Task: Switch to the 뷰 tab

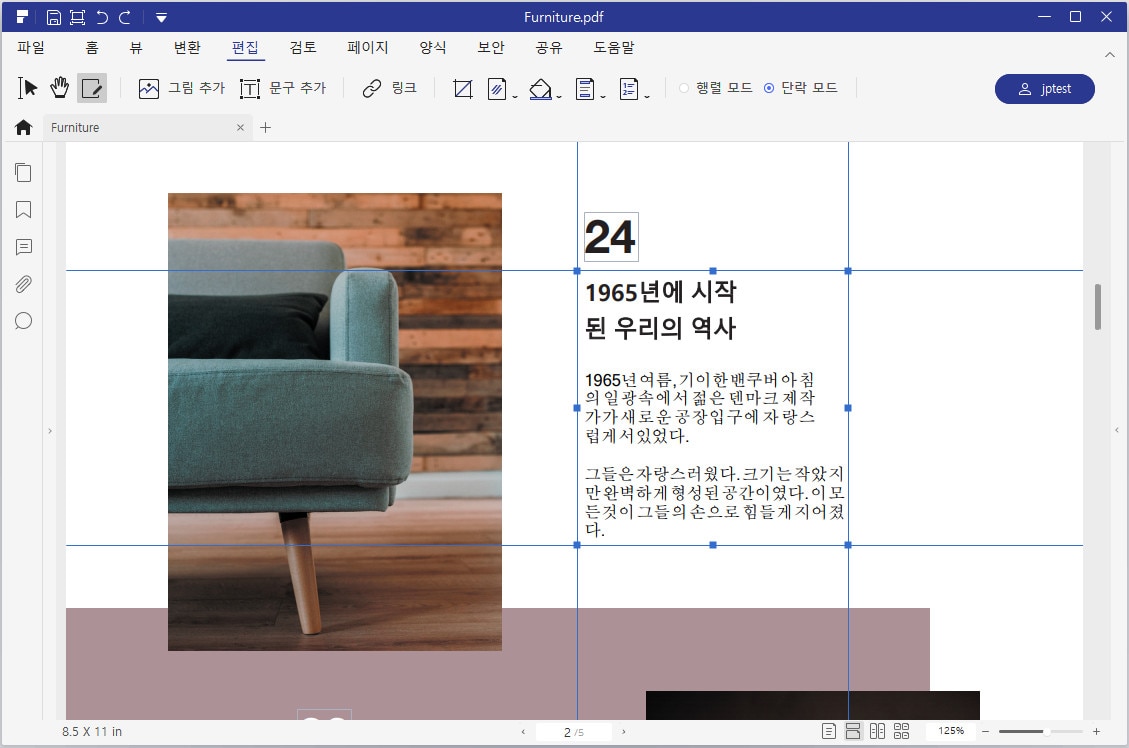Action: 136,48
